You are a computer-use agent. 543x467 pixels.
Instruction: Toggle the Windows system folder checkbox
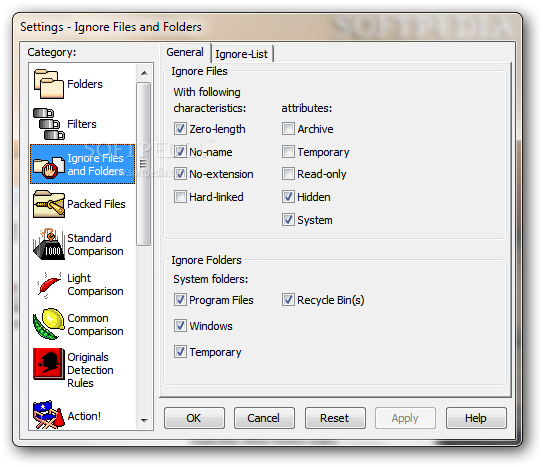180,326
